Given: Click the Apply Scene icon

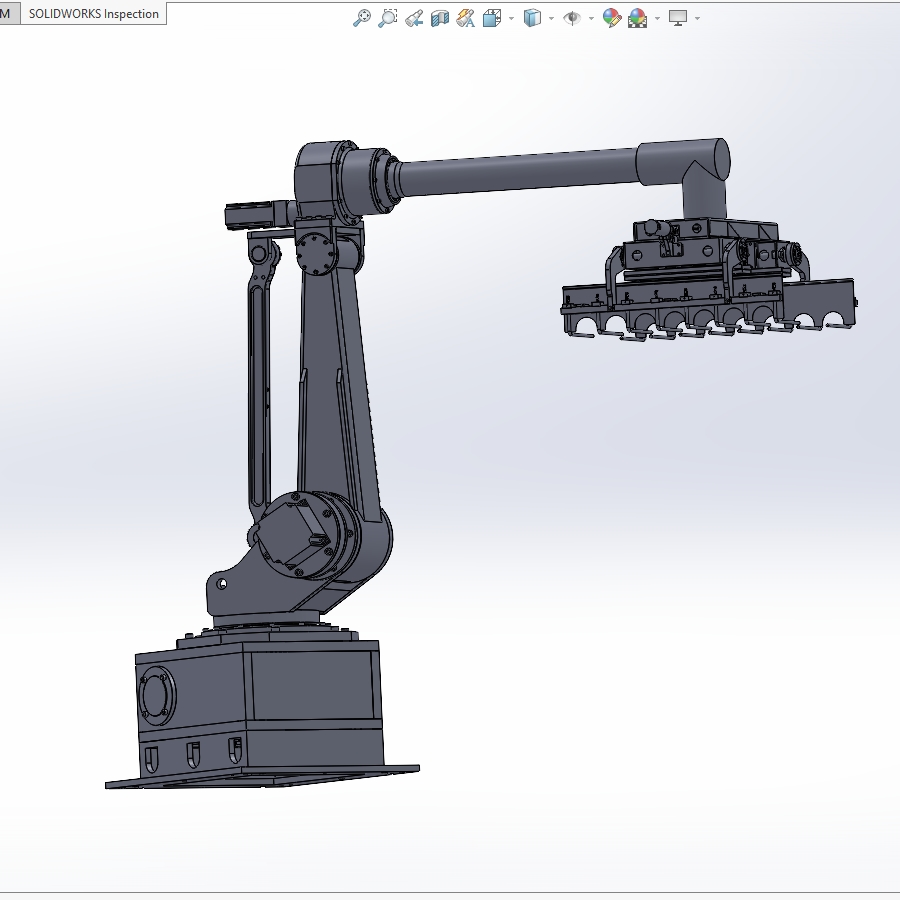Looking at the screenshot, I should 638,18.
